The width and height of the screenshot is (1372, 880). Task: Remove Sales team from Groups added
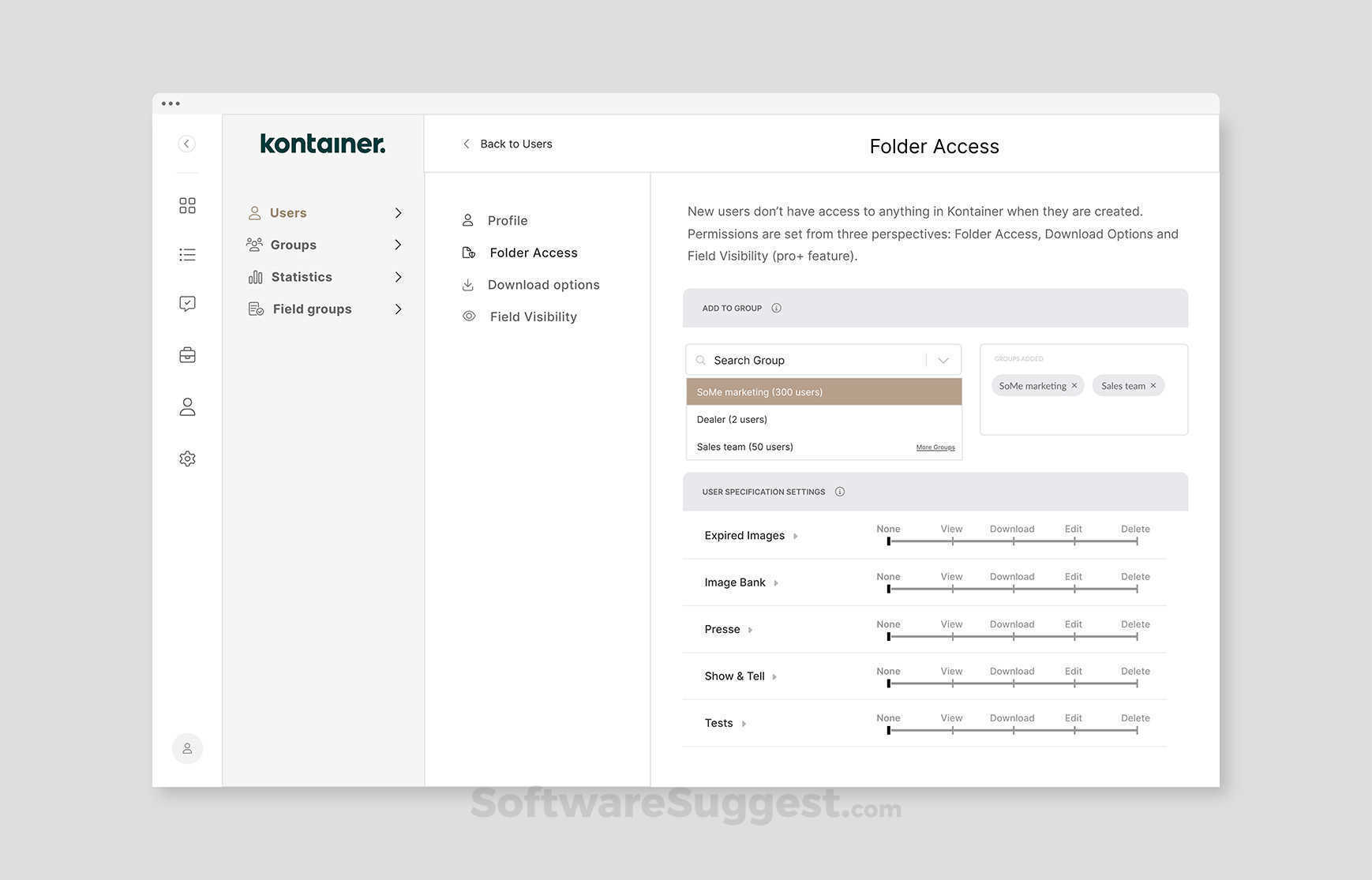click(1153, 385)
